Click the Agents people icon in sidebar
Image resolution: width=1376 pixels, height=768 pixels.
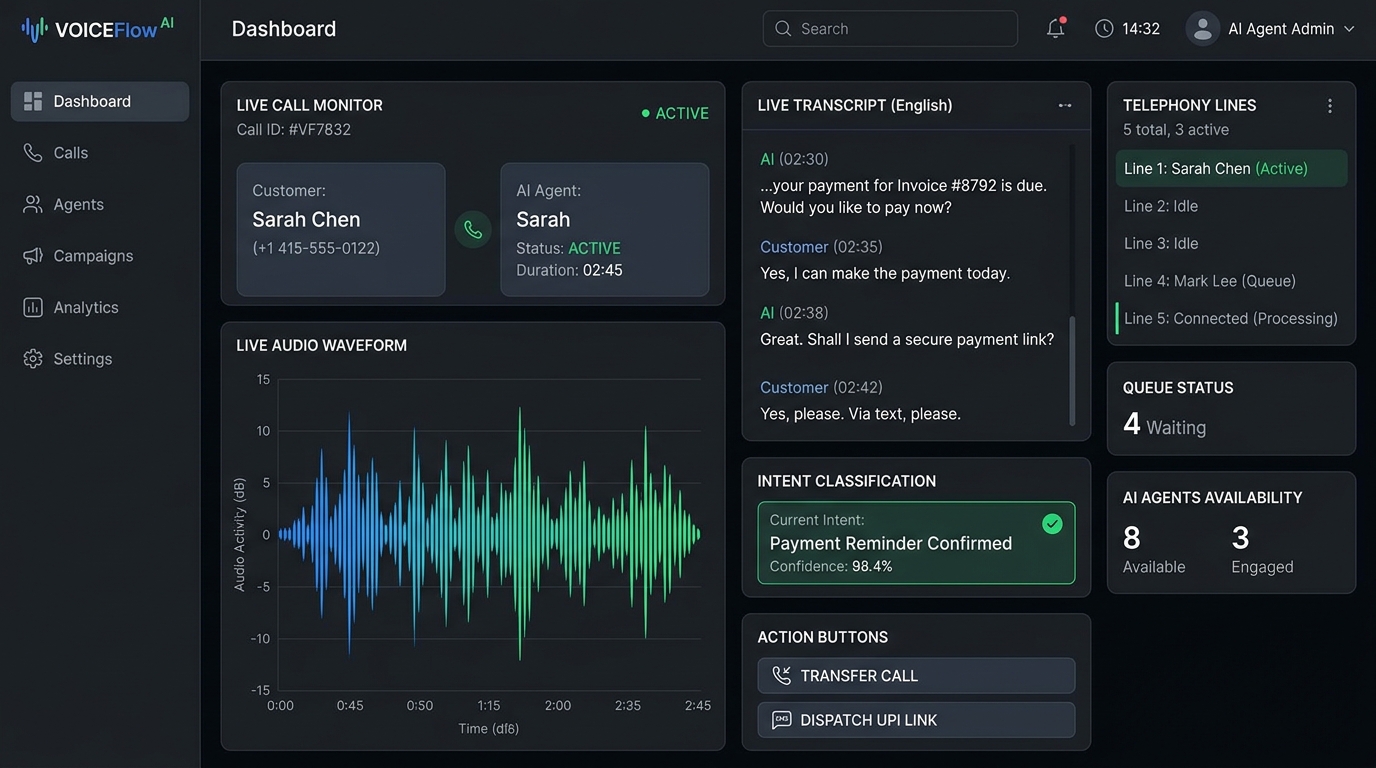33,204
